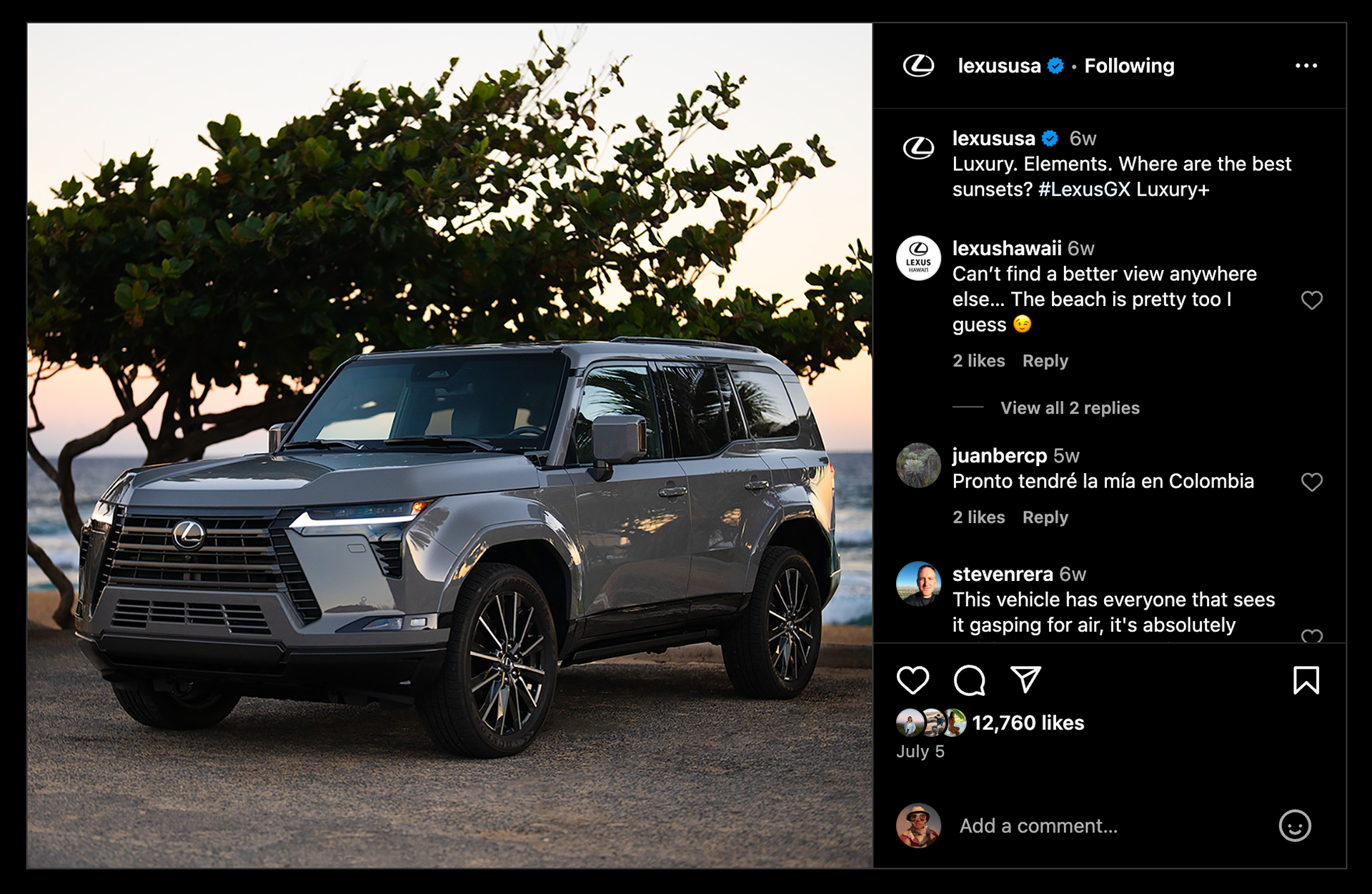Image resolution: width=1372 pixels, height=894 pixels.
Task: Open lexushawaii profile avatar
Action: pyautogui.click(x=918, y=258)
